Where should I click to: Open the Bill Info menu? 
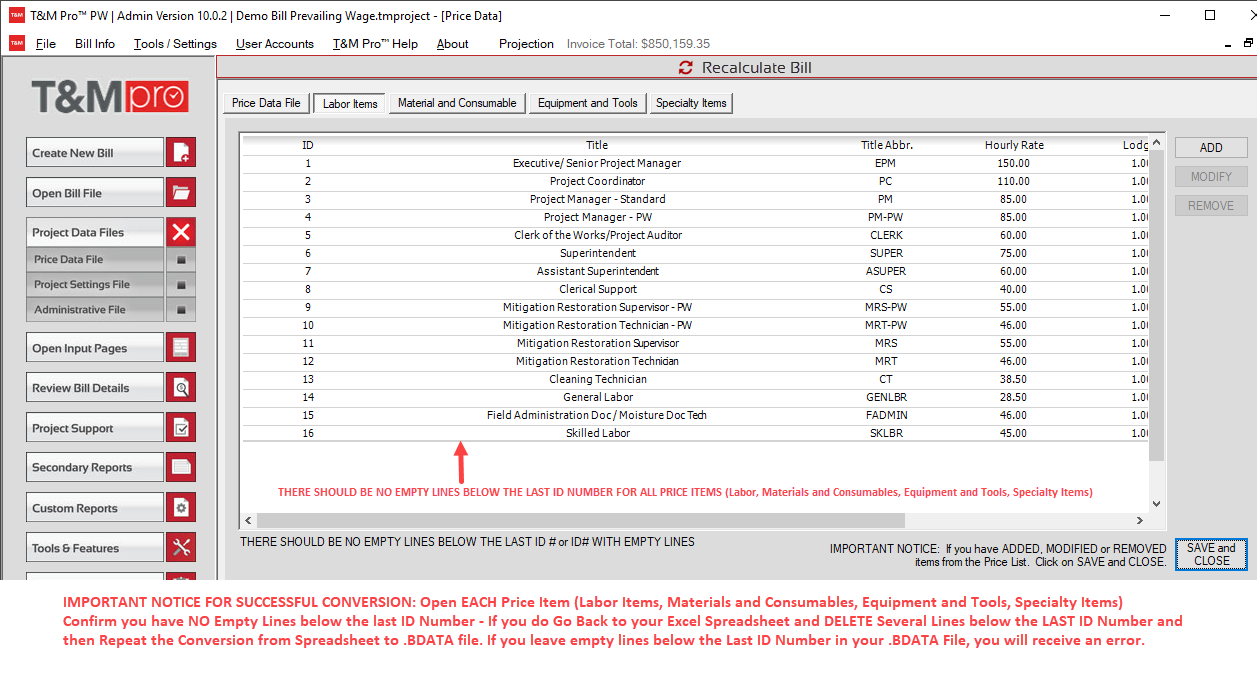tap(95, 44)
